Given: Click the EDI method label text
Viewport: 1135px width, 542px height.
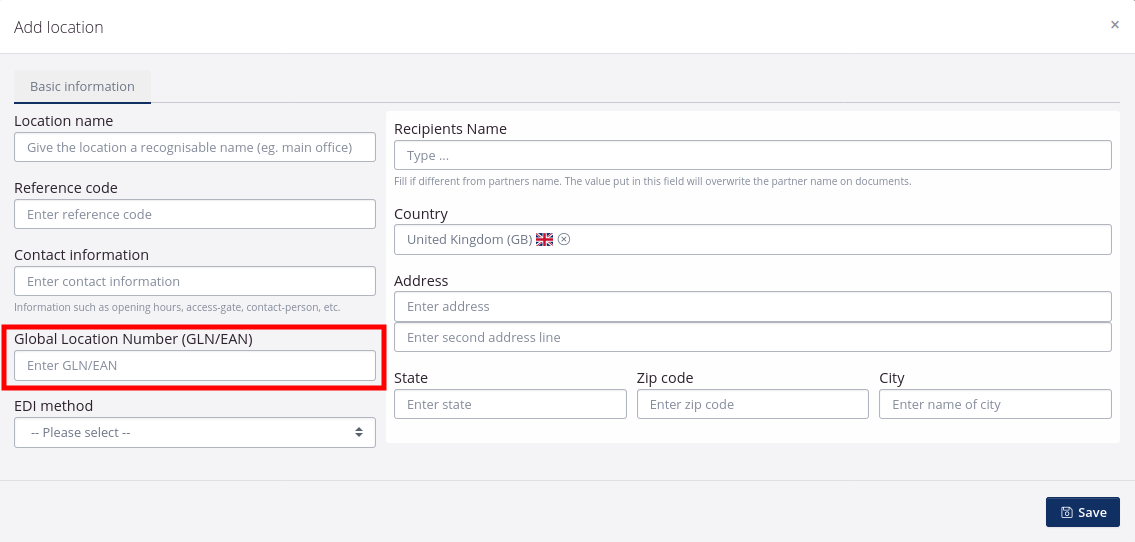Looking at the screenshot, I should coord(53,406).
